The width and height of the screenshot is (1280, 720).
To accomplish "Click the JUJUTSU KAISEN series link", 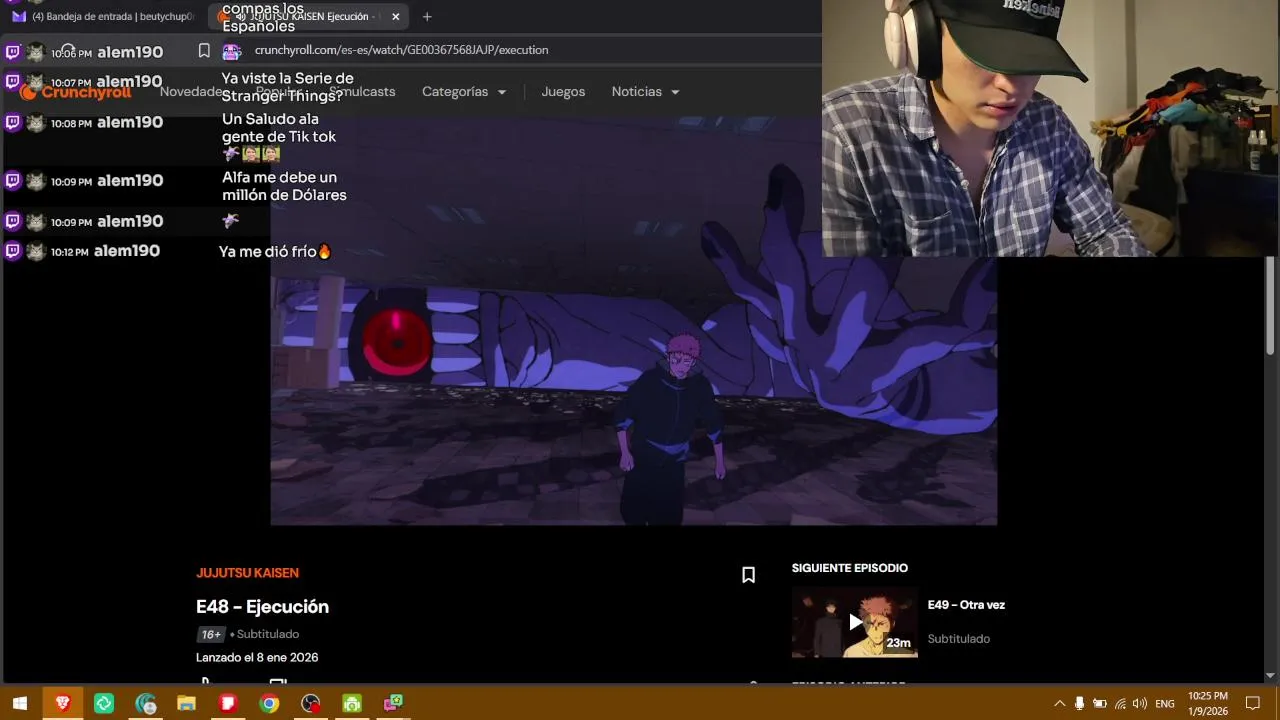I will tap(247, 573).
